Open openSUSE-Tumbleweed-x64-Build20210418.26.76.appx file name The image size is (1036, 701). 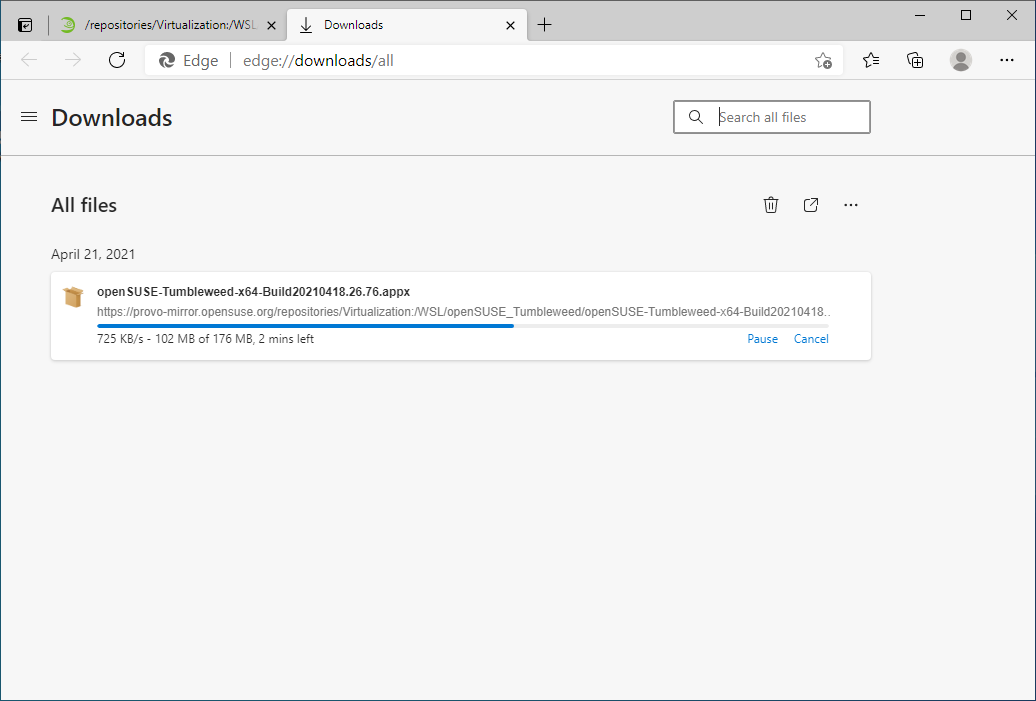[x=254, y=291]
